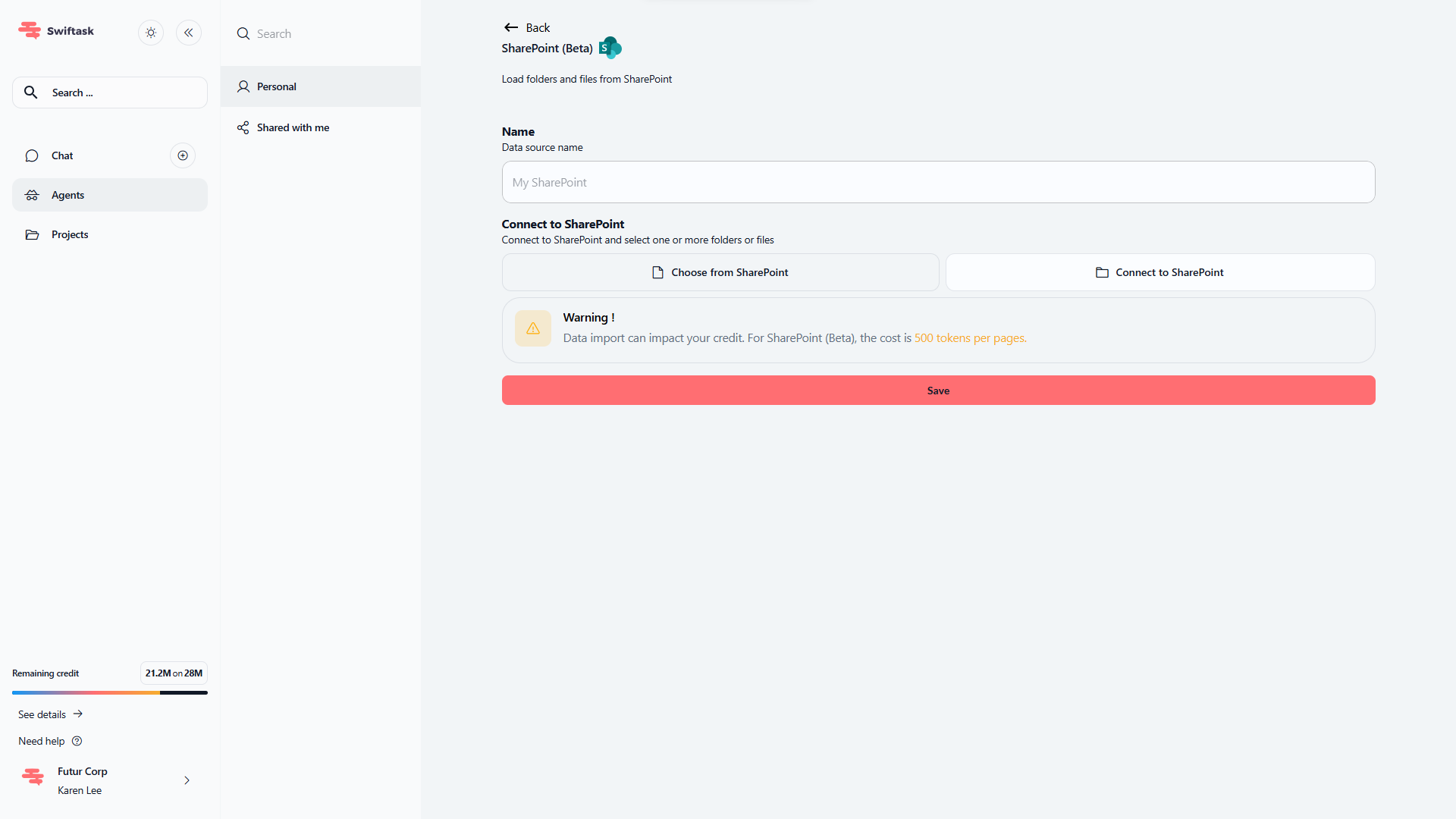The height and width of the screenshot is (819, 1456).
Task: Click the Choose from SharePoint button
Action: click(x=720, y=272)
